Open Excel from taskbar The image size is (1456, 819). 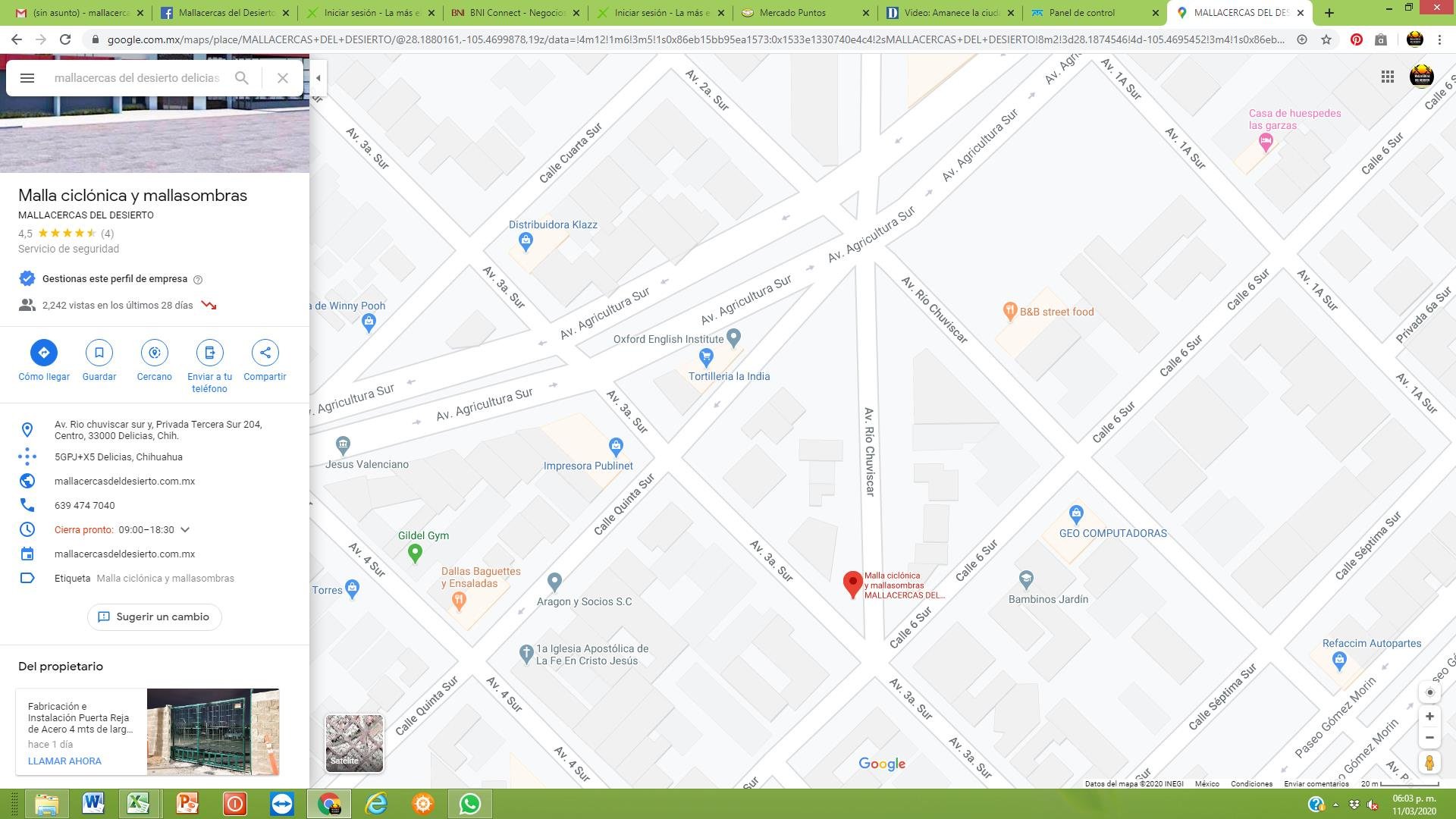pyautogui.click(x=140, y=804)
